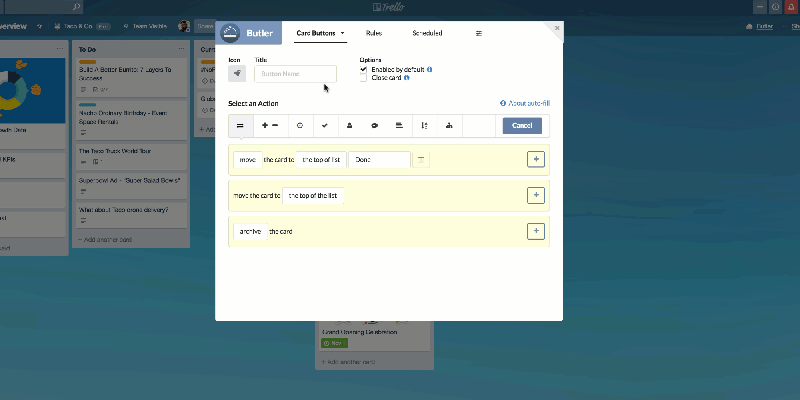Click Add another card in To Do list
This screenshot has height=400, width=800.
point(105,239)
